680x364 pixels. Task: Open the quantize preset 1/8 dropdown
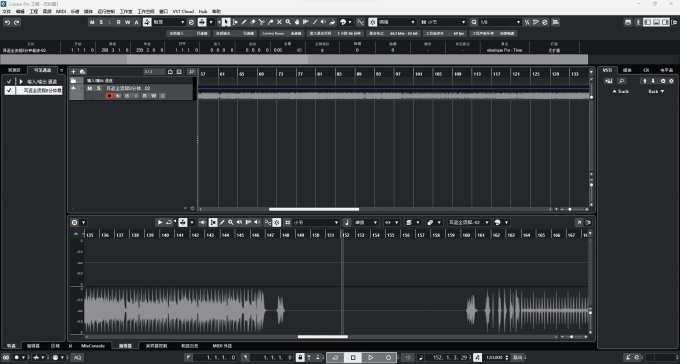[500, 22]
